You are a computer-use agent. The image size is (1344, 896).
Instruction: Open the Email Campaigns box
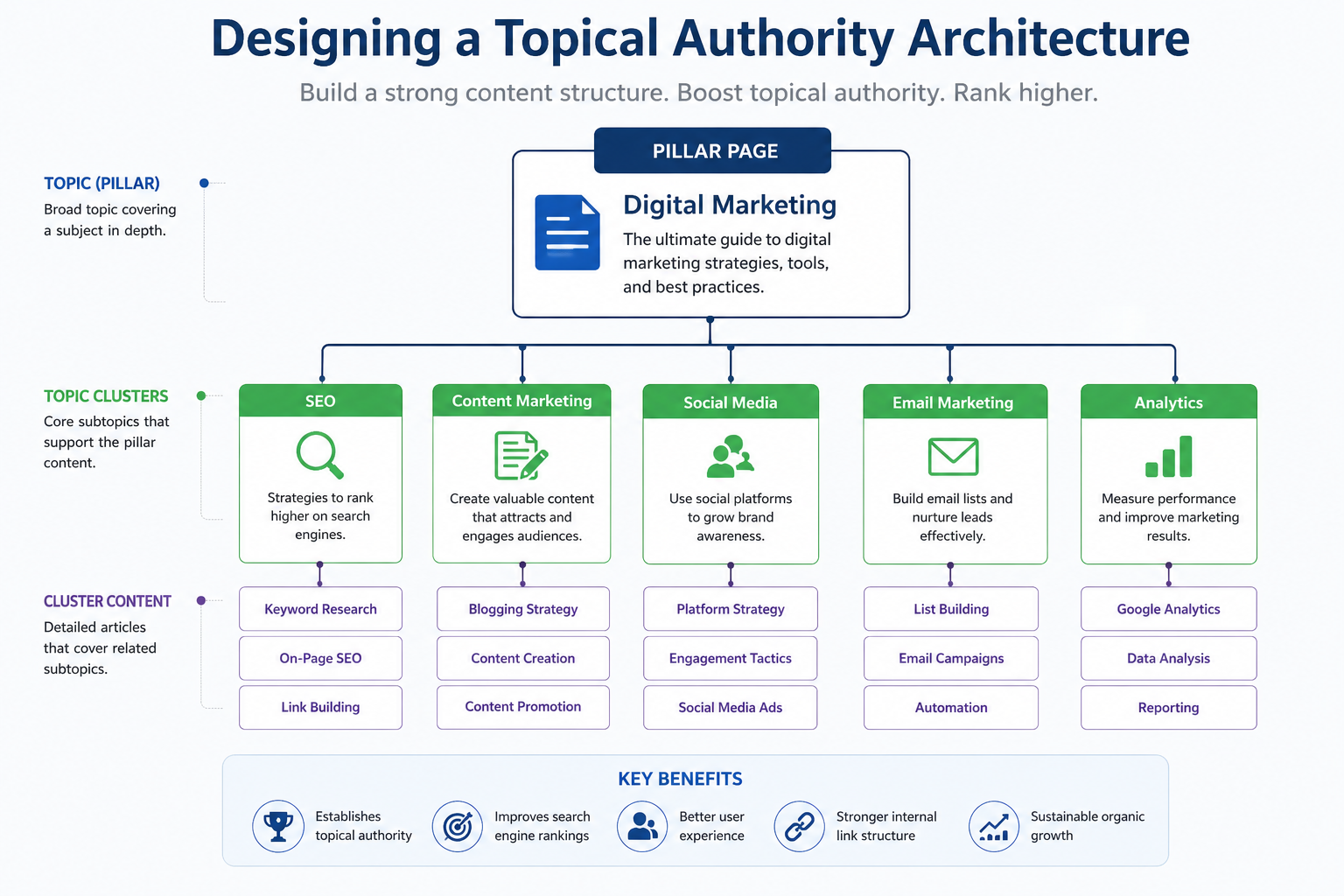coord(951,658)
